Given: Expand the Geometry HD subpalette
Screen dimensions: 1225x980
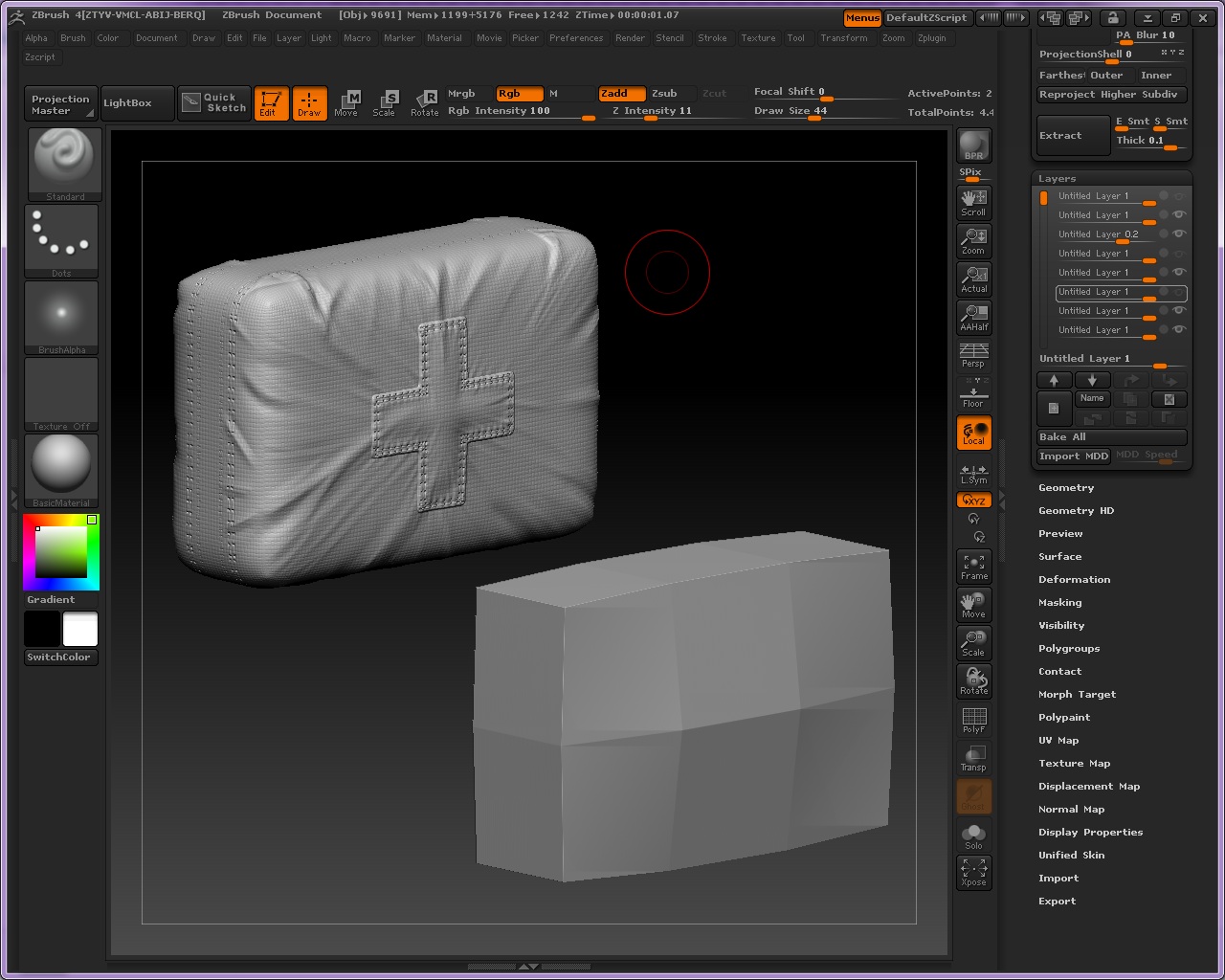Looking at the screenshot, I should 1076,511.
